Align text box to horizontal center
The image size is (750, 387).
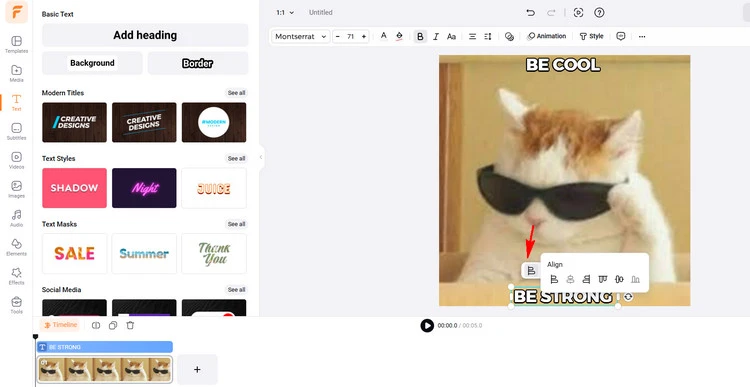[570, 279]
